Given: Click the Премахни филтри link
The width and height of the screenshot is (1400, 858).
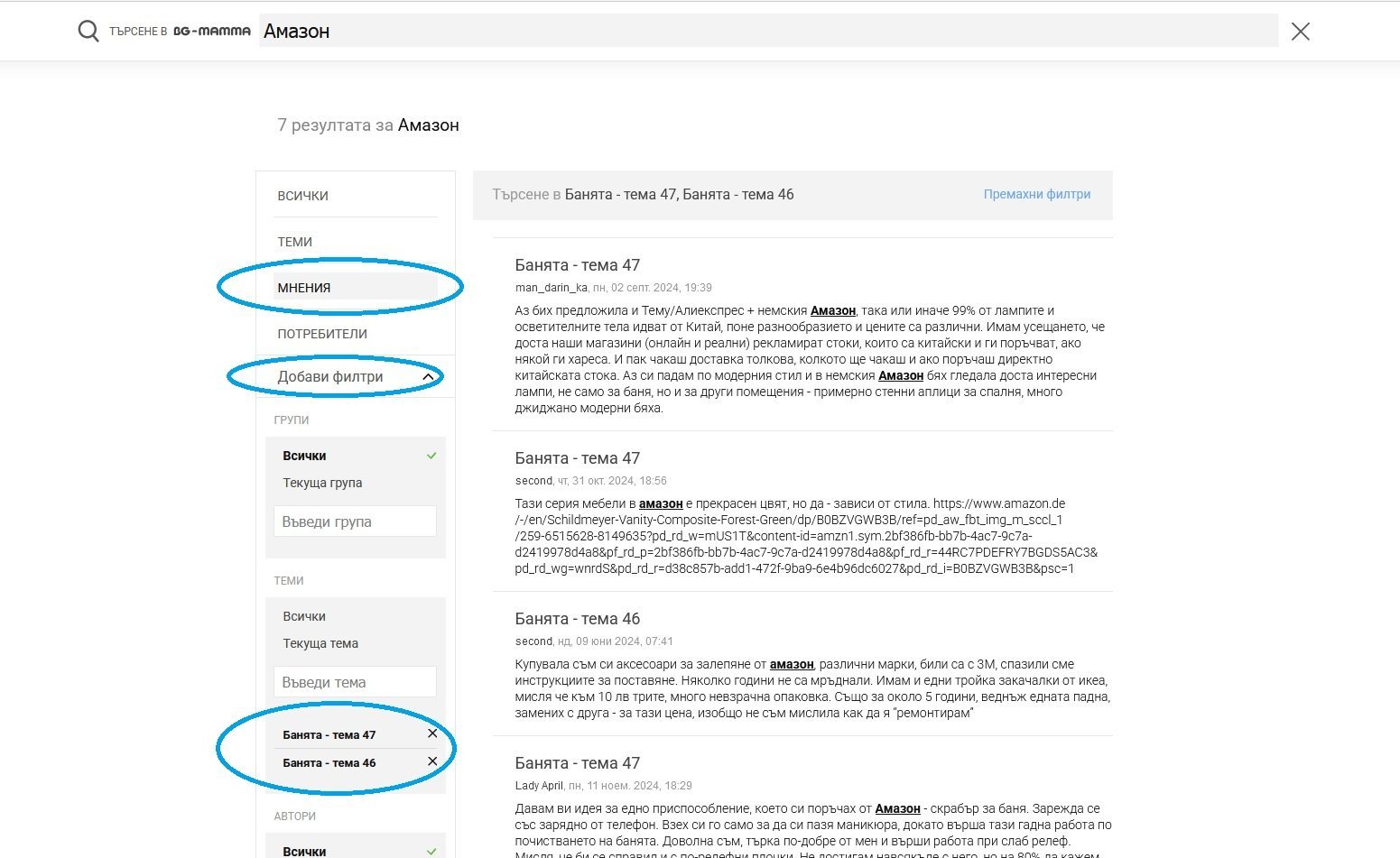Looking at the screenshot, I should pyautogui.click(x=1036, y=194).
